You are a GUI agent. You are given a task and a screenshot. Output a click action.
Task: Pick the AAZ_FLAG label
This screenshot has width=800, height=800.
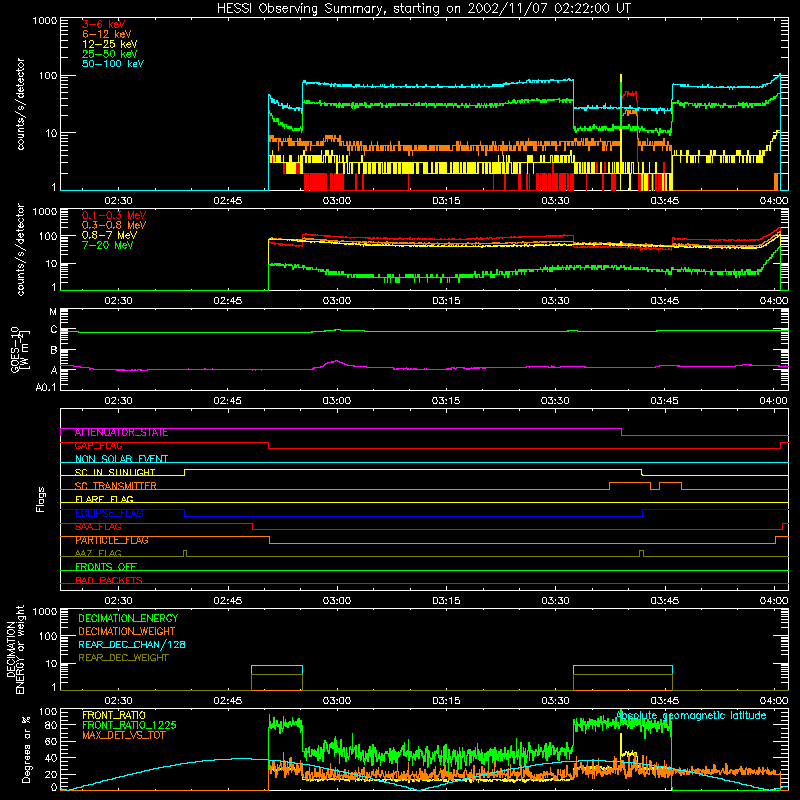[x=98, y=554]
